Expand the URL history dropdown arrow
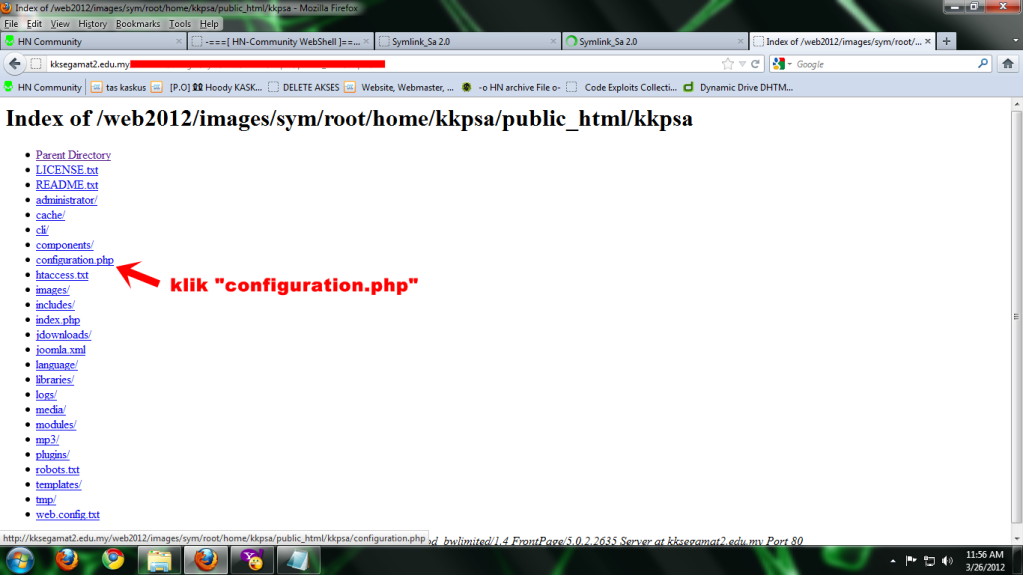Screen dimensions: 1023x575 pyautogui.click(x=742, y=64)
